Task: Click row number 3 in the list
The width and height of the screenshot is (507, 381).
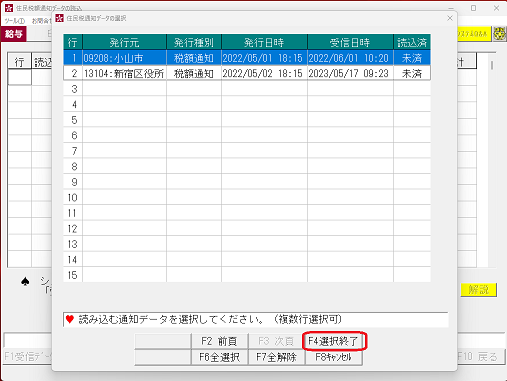Action: [x=73, y=89]
